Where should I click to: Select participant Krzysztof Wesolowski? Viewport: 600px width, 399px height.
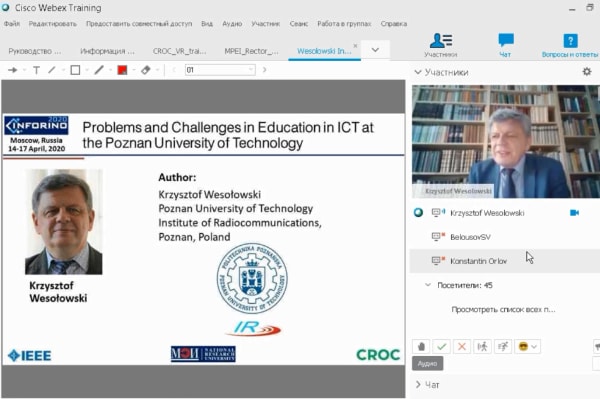tap(487, 213)
